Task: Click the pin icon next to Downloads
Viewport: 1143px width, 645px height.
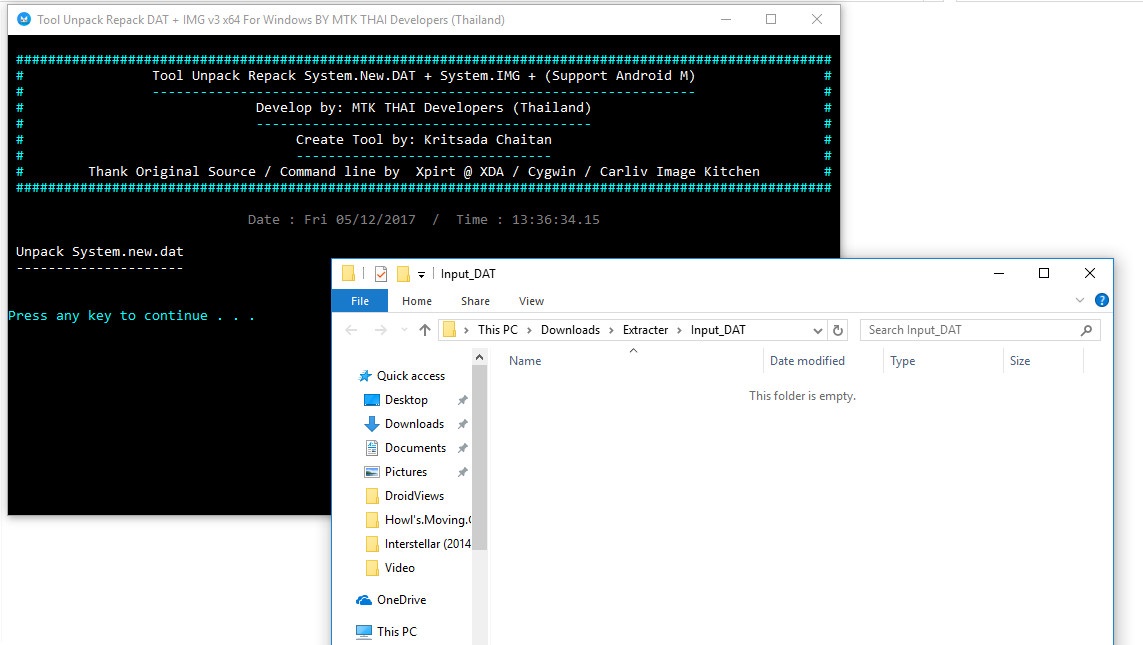Action: coord(462,424)
